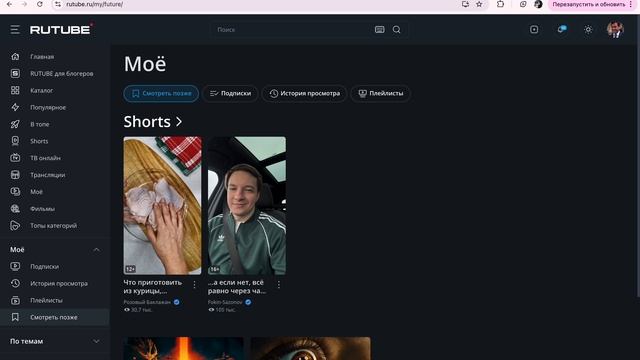
Task: Click the Фильмы icon
Action: coord(15,208)
